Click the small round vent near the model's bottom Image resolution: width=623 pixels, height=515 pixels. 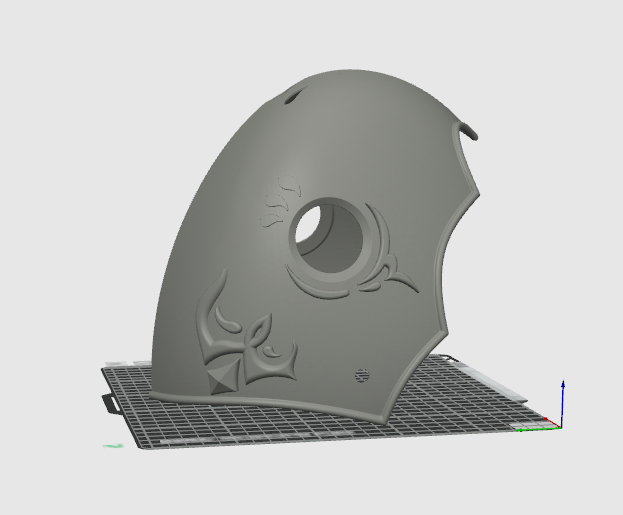(x=362, y=375)
